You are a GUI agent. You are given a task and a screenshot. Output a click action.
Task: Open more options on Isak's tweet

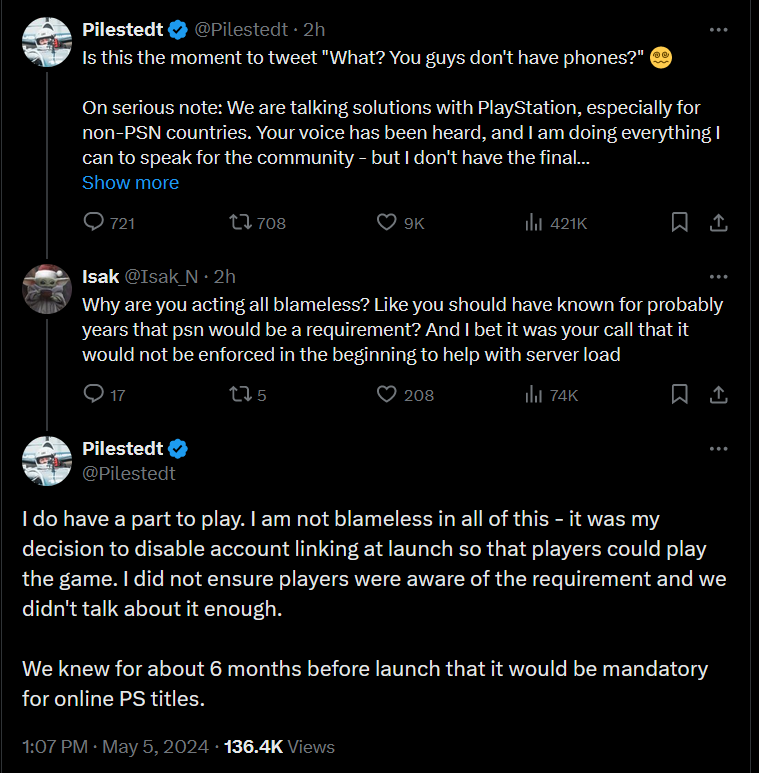pyautogui.click(x=717, y=277)
